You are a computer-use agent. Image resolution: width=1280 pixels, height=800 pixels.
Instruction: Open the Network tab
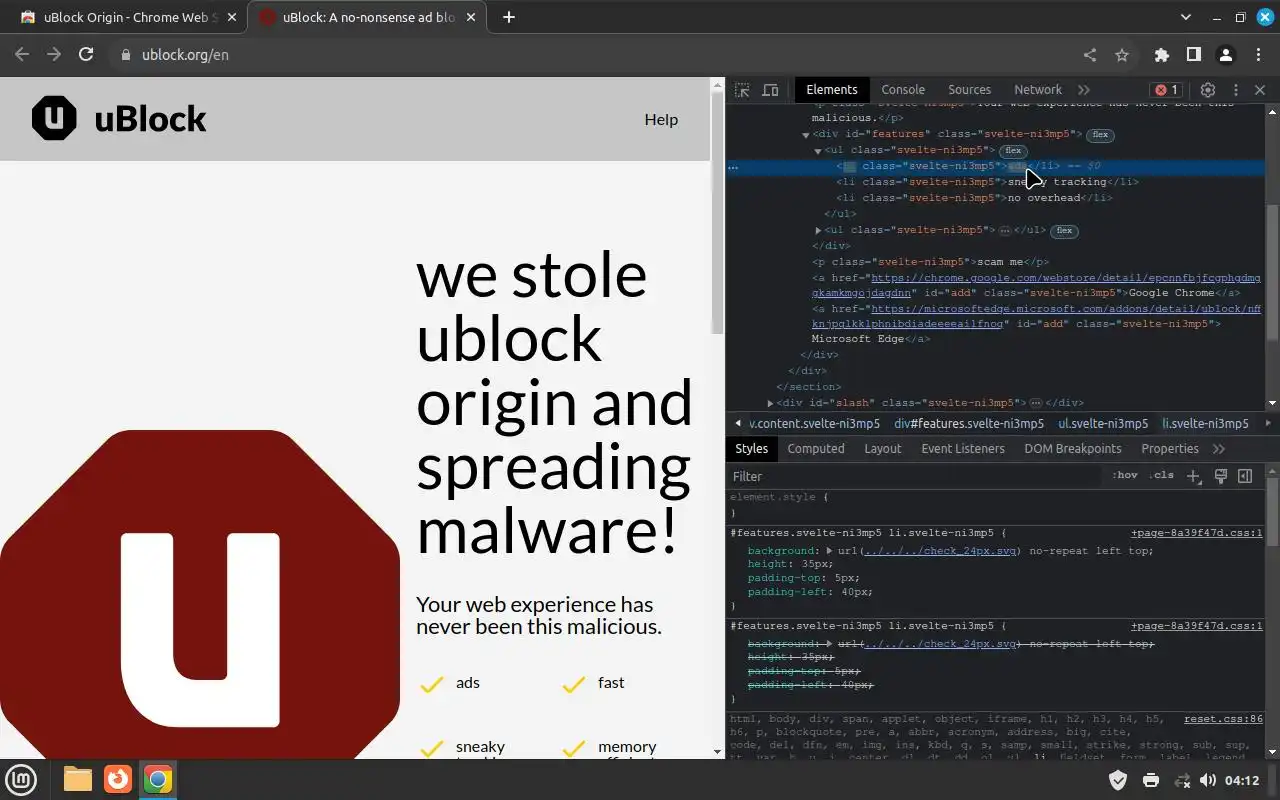1038,90
